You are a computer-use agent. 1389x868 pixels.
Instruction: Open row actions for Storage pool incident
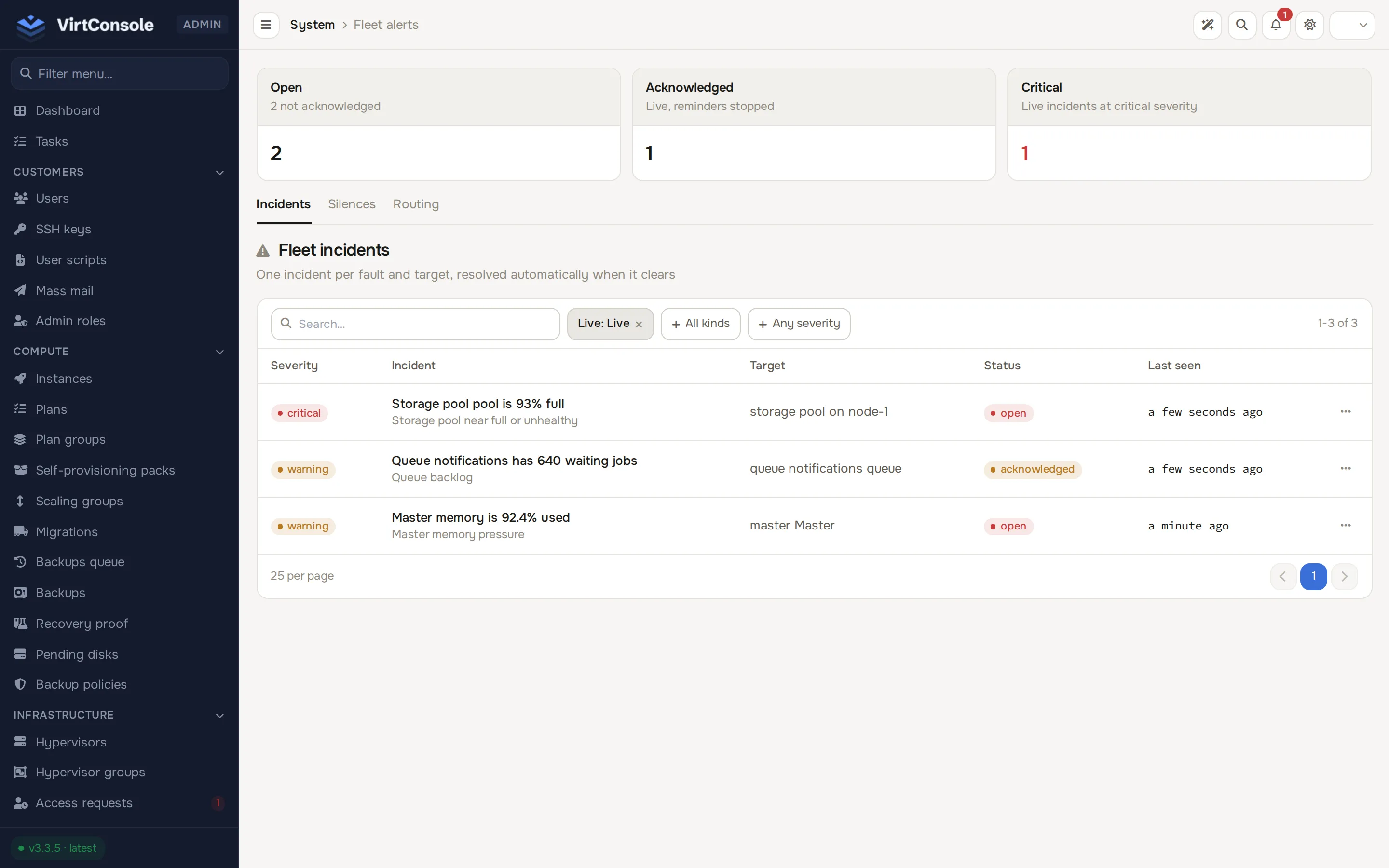pos(1346,412)
